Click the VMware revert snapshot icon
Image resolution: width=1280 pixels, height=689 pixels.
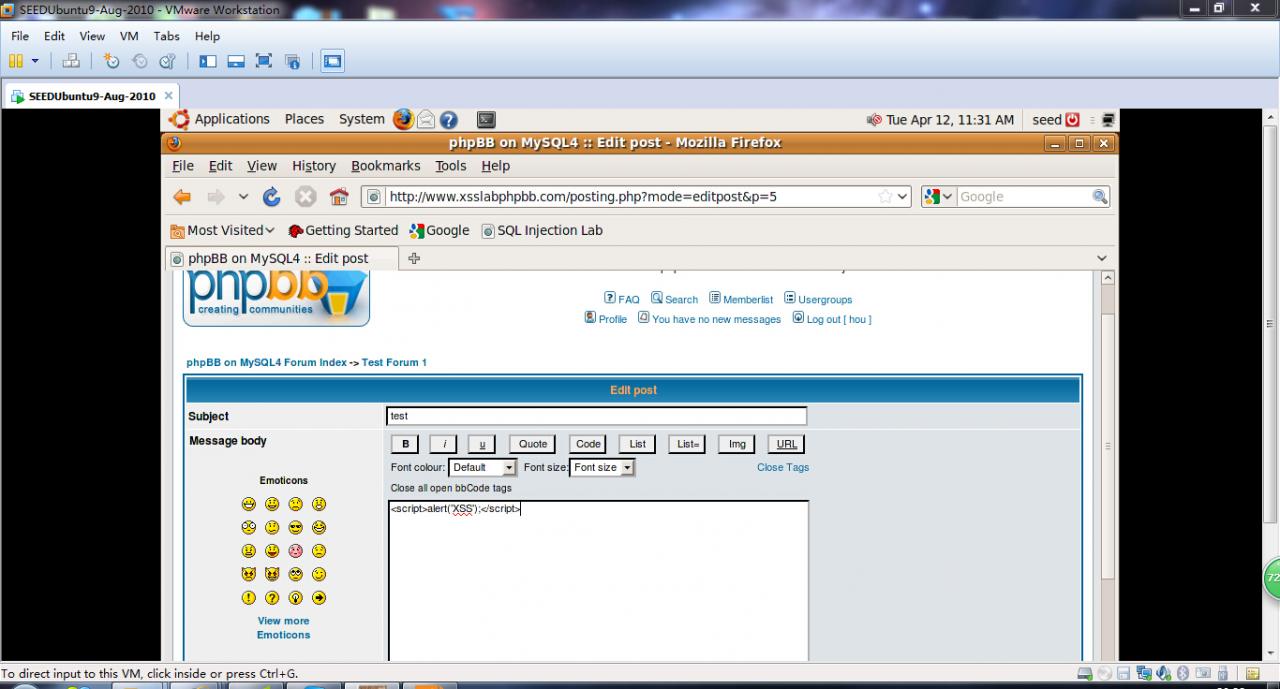pos(140,61)
